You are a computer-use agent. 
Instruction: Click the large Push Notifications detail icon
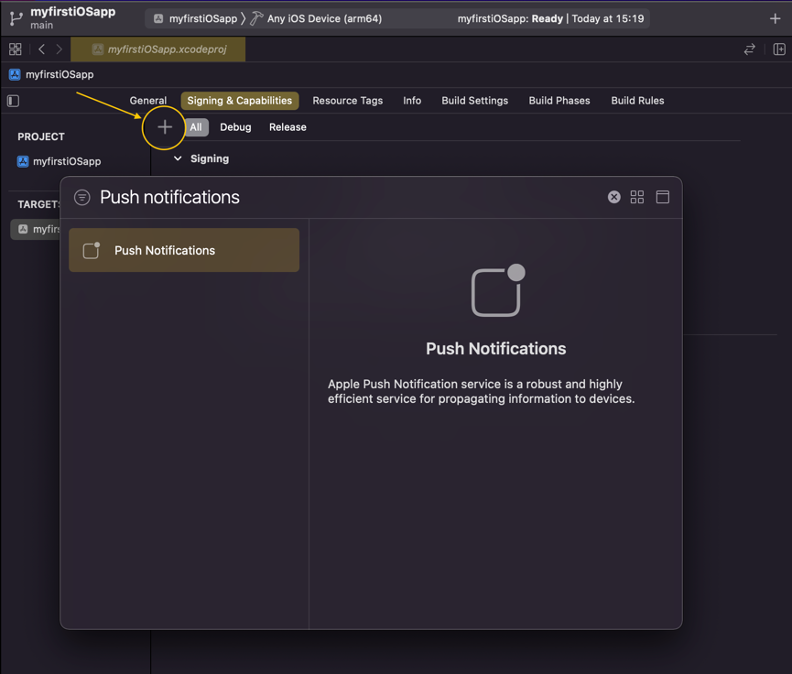pos(498,291)
